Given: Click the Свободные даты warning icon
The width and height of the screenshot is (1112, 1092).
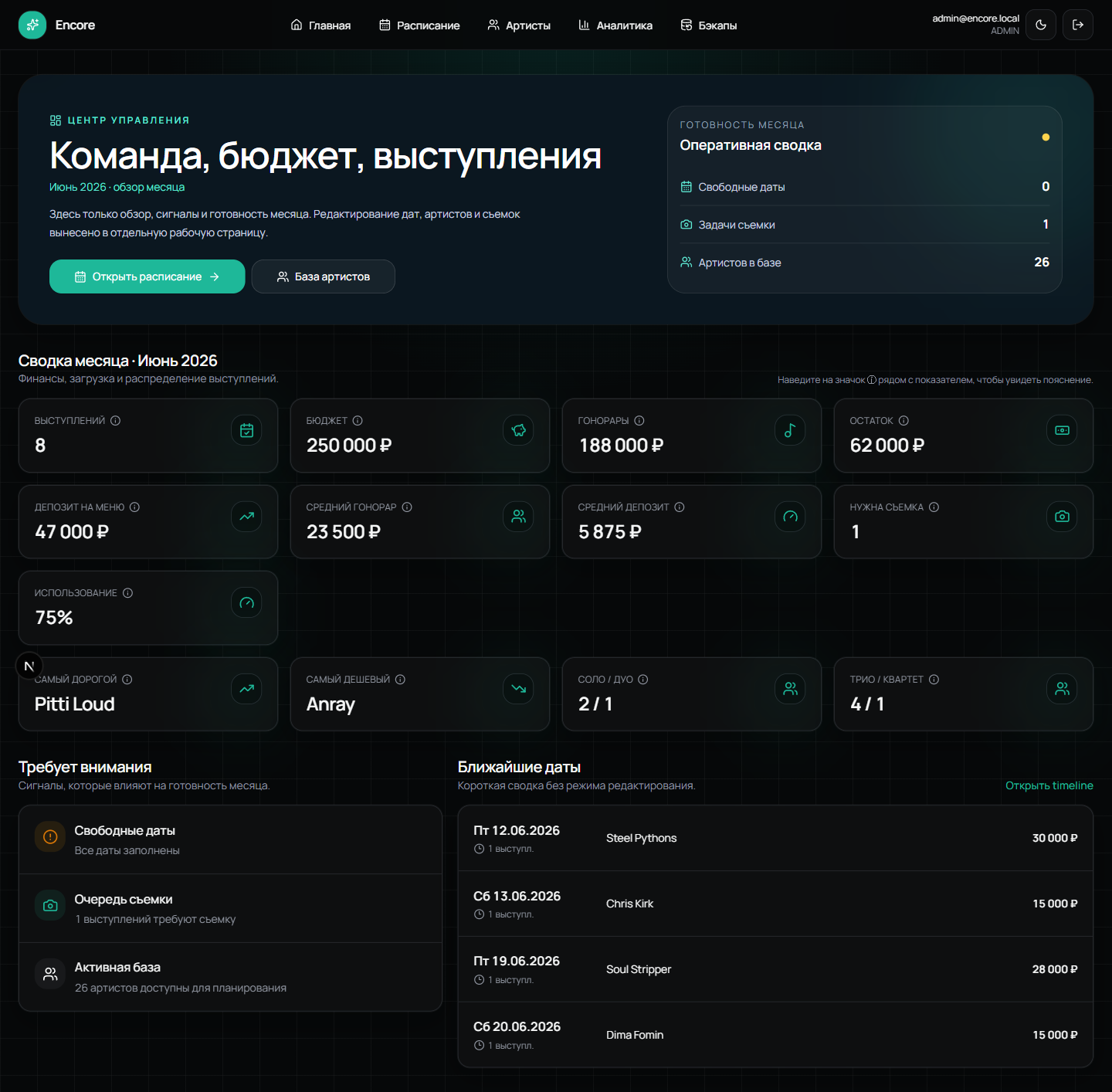Looking at the screenshot, I should coord(50,837).
